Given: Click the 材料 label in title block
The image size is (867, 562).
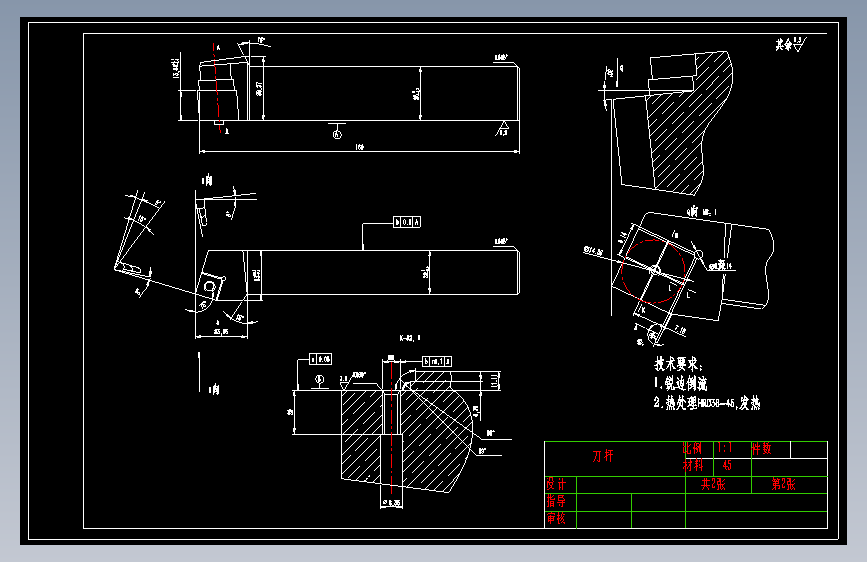Looking at the screenshot, I should pyautogui.click(x=693, y=466).
